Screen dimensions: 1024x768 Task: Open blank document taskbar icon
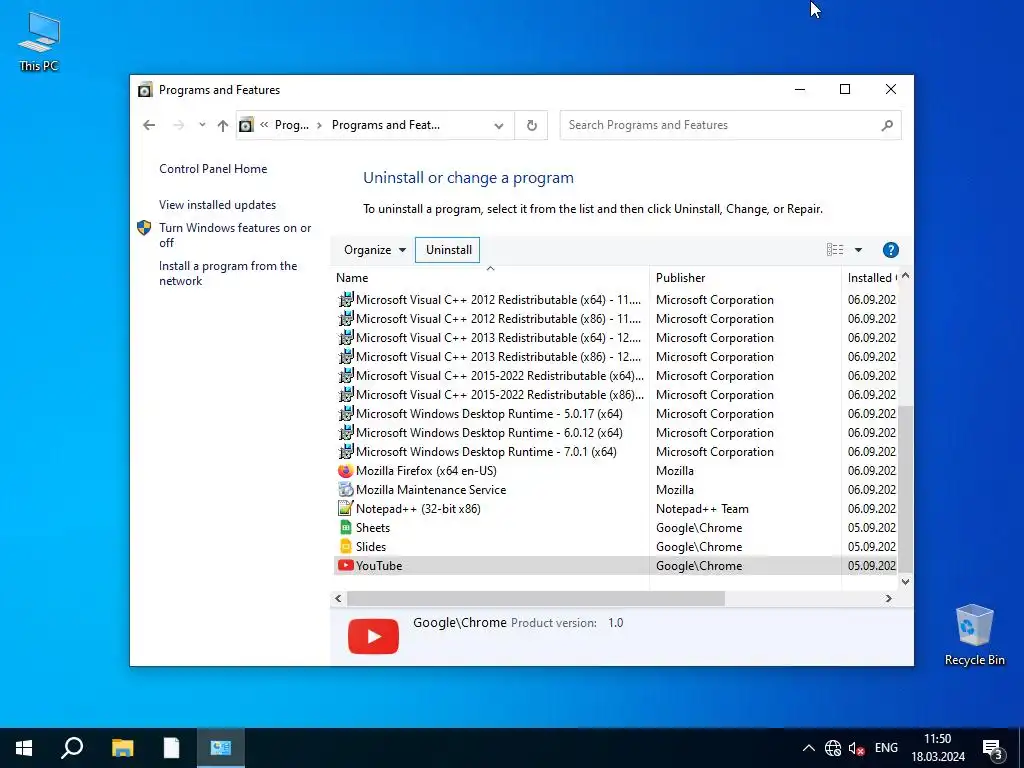pyautogui.click(x=171, y=748)
